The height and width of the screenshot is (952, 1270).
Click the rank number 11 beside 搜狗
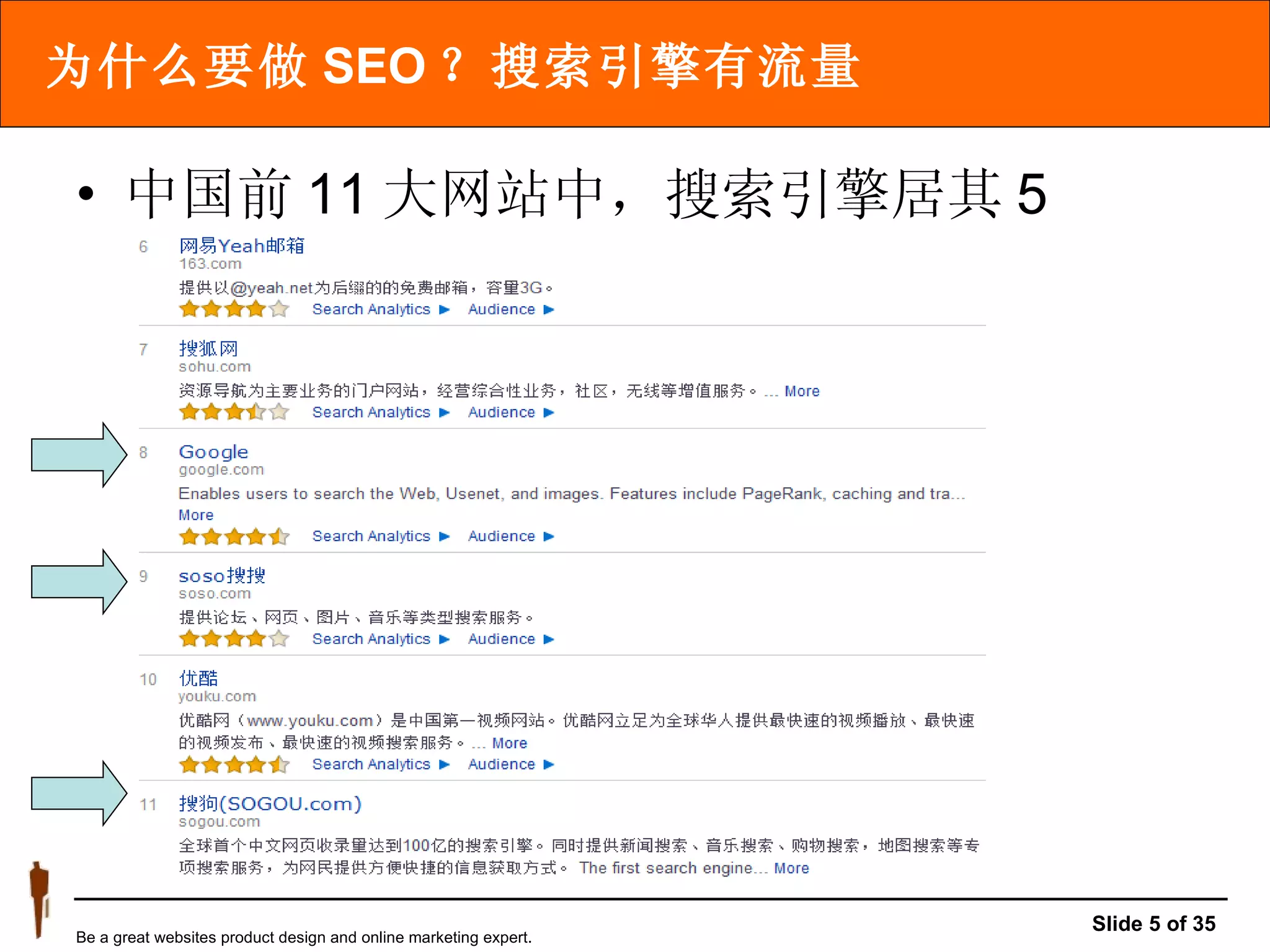(148, 804)
